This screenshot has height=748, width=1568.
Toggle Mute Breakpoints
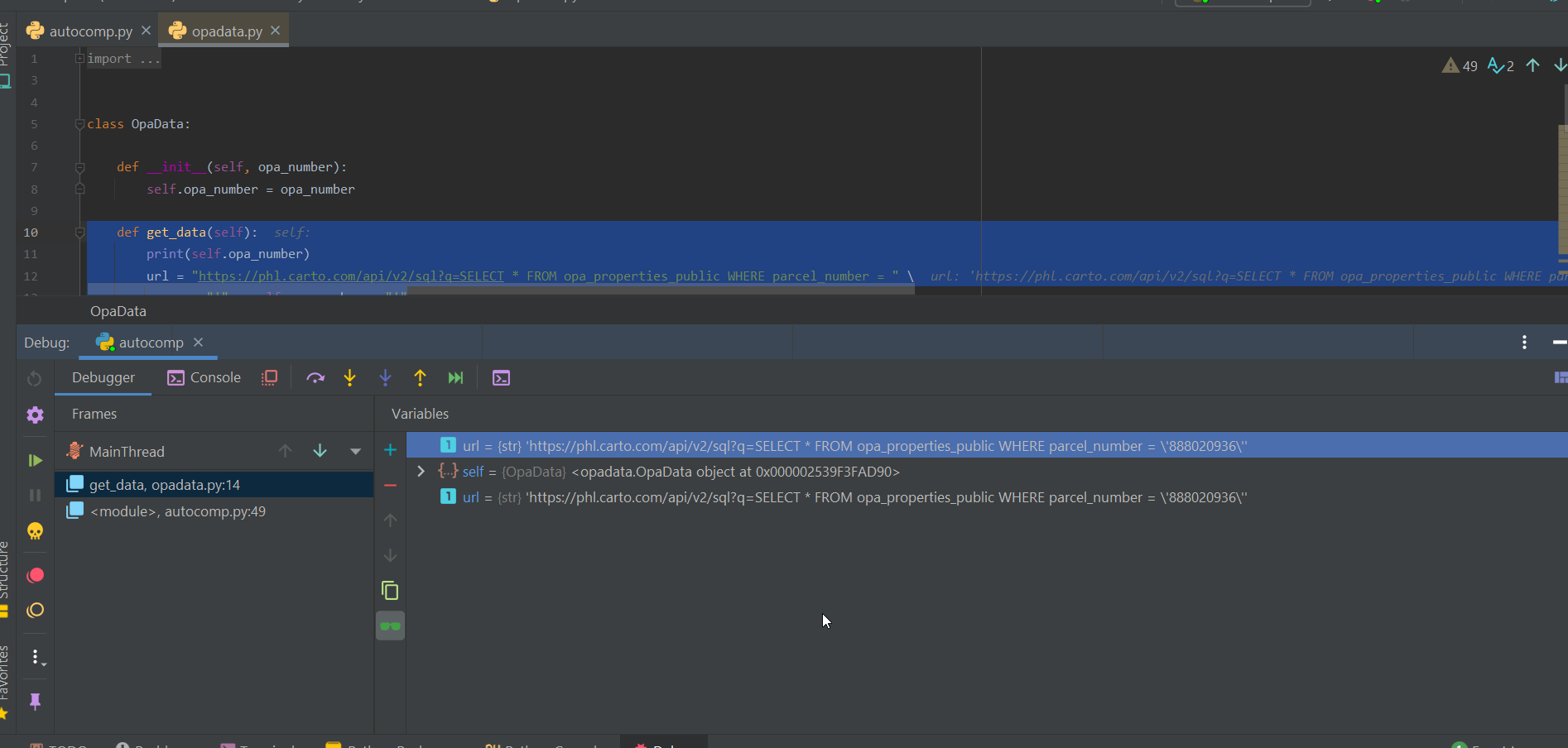35,611
